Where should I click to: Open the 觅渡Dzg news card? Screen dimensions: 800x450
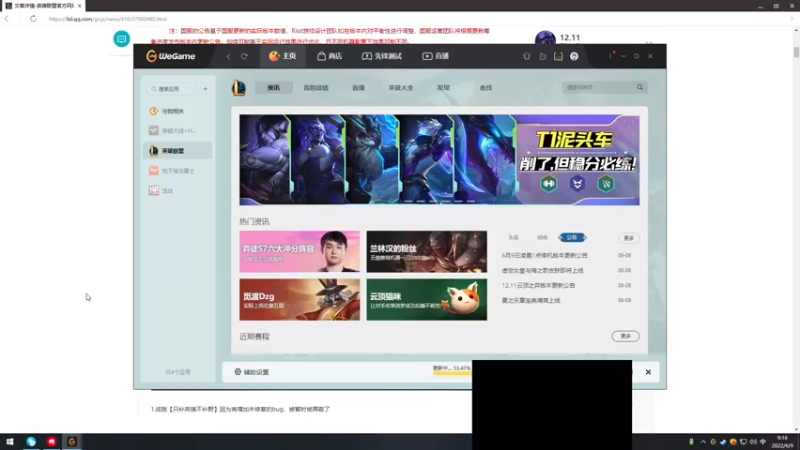click(299, 299)
